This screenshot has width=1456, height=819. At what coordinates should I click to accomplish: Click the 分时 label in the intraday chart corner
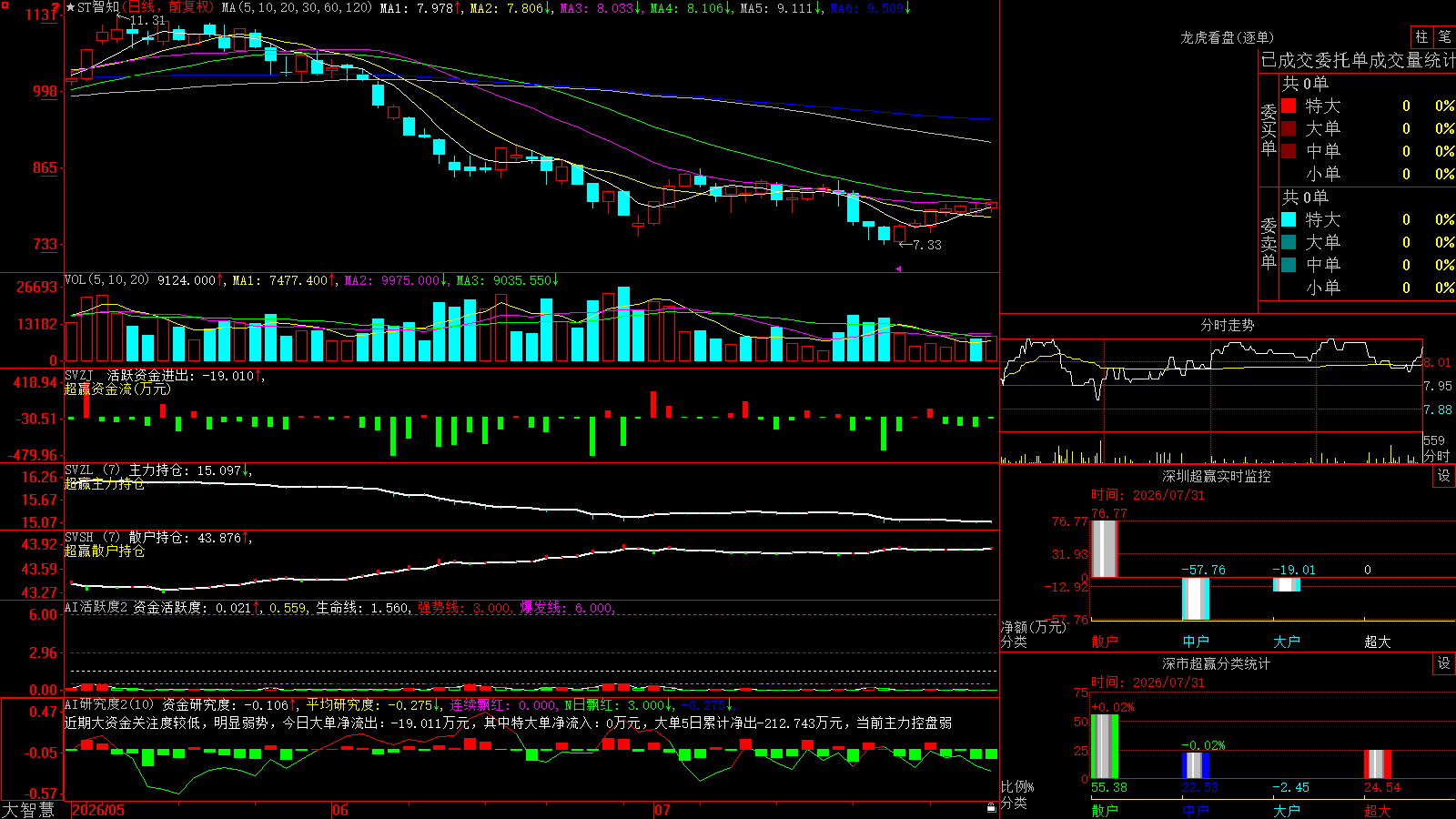[x=1437, y=456]
